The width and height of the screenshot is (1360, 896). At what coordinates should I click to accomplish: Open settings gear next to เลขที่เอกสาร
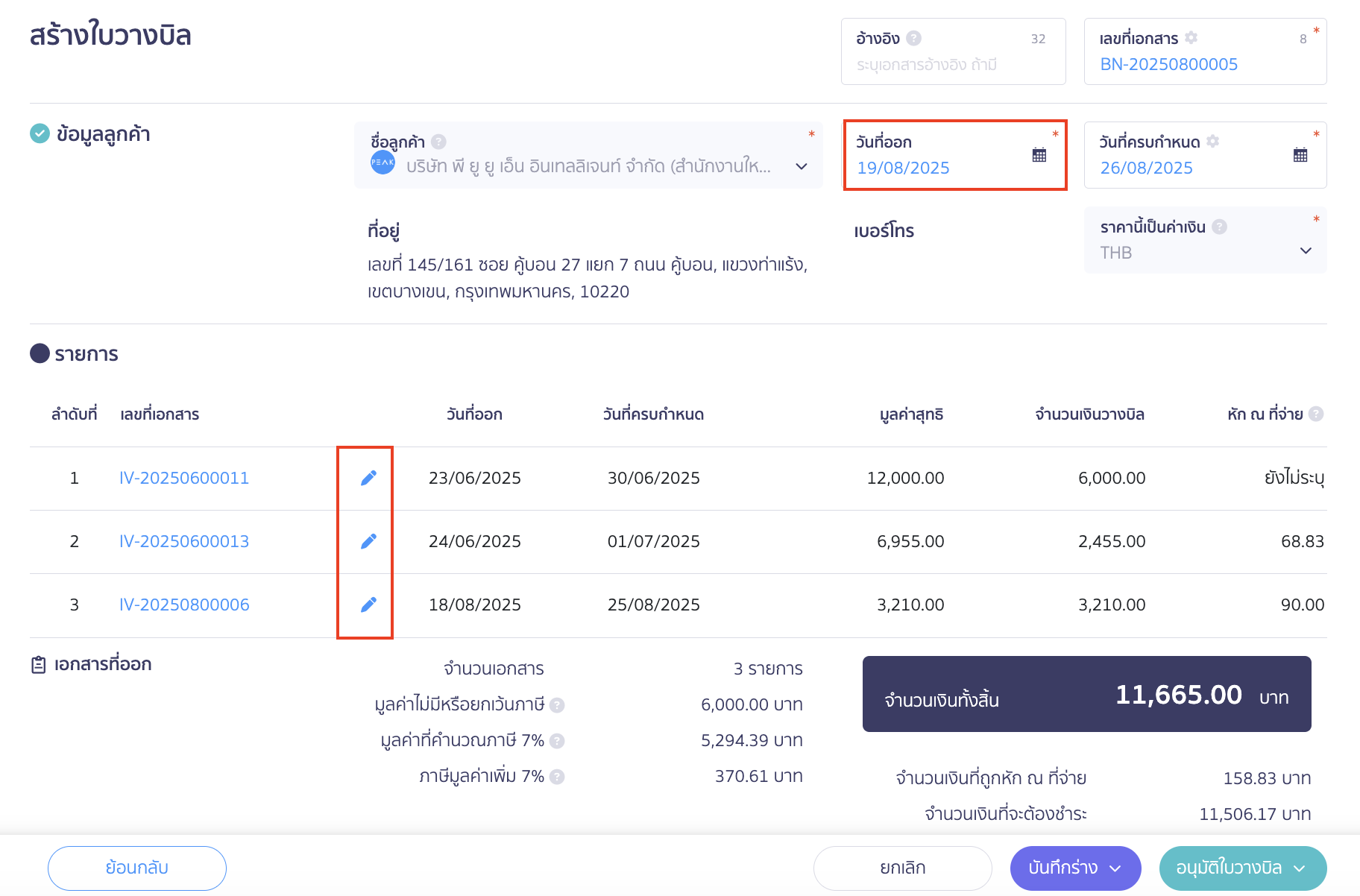point(1191,37)
